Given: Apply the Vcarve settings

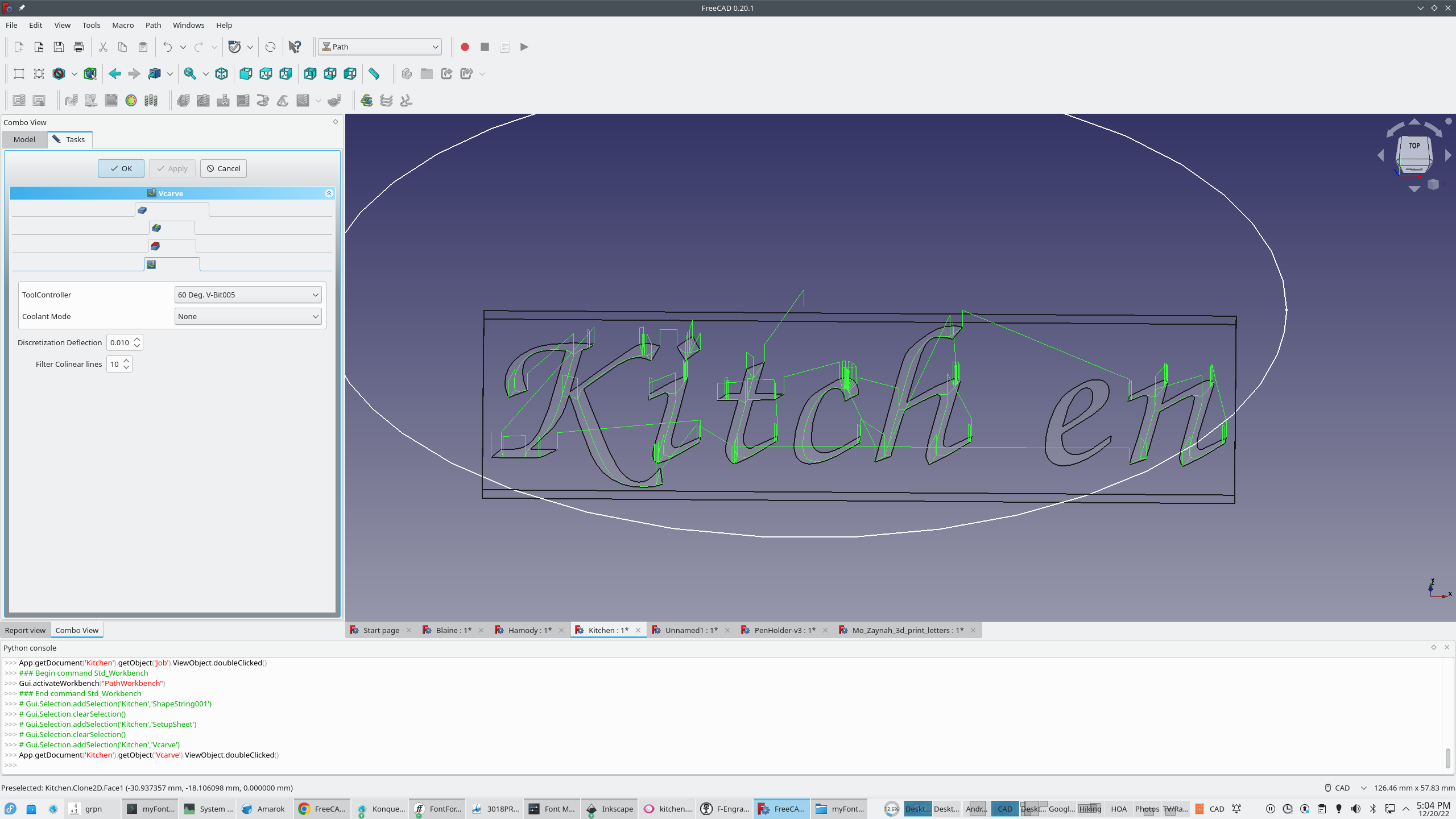Looking at the screenshot, I should [172, 168].
